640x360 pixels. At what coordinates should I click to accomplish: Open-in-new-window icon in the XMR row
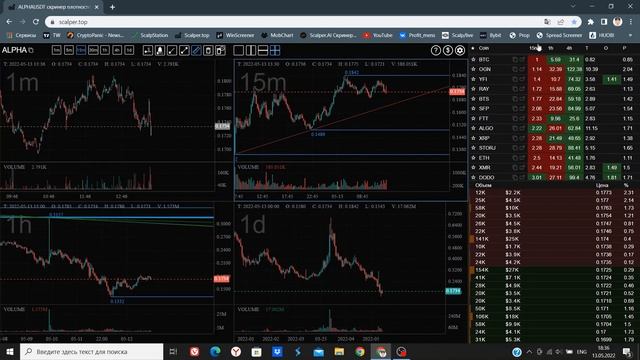(522, 168)
